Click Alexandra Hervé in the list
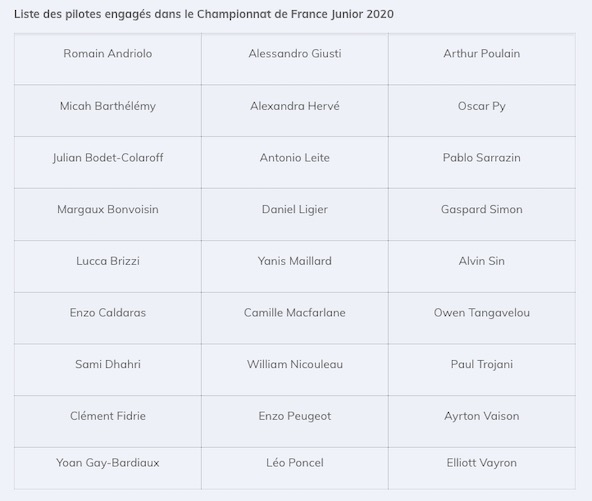Screen dimensions: 592x501 295,106
